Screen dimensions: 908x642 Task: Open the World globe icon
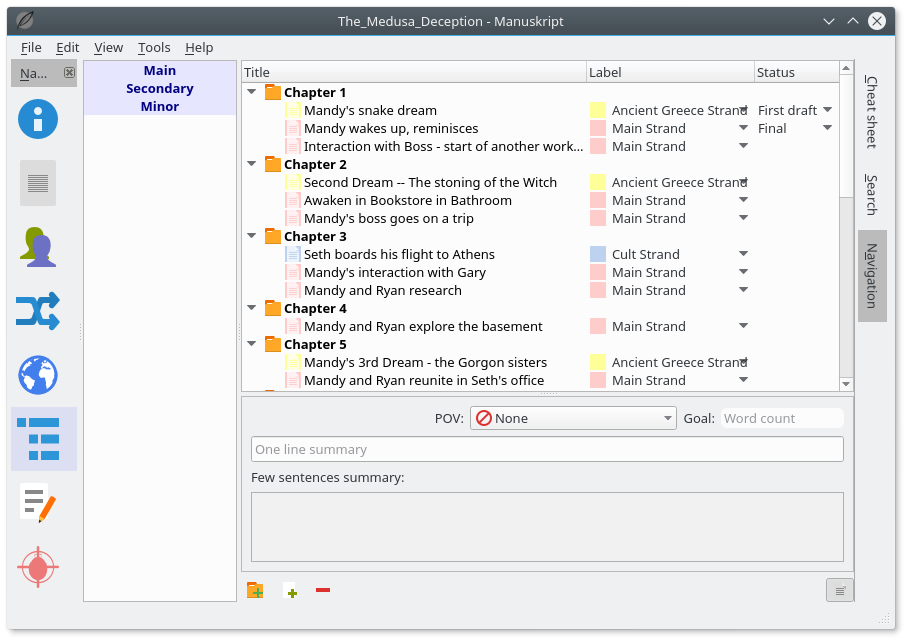click(38, 375)
